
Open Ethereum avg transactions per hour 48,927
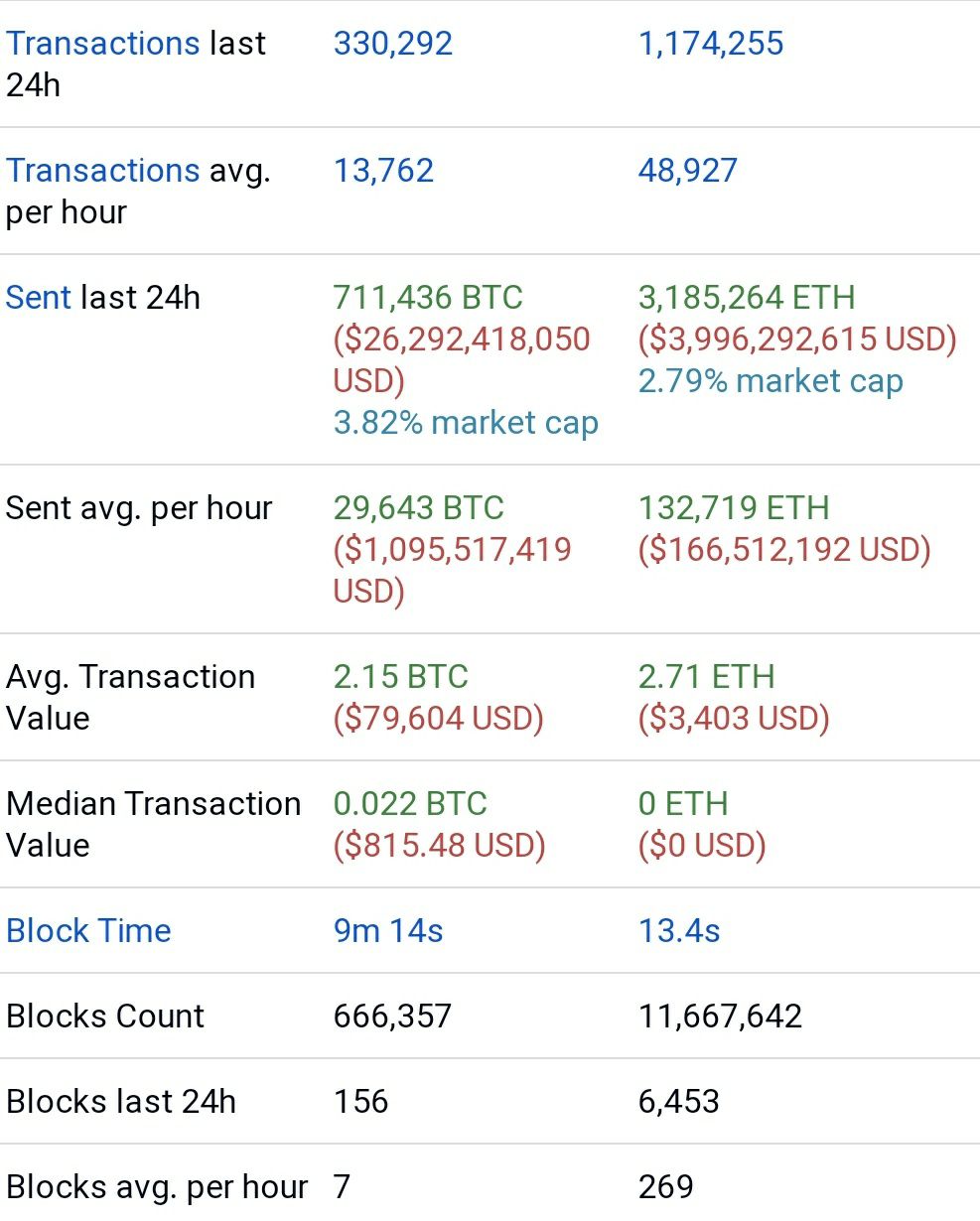coord(688,171)
